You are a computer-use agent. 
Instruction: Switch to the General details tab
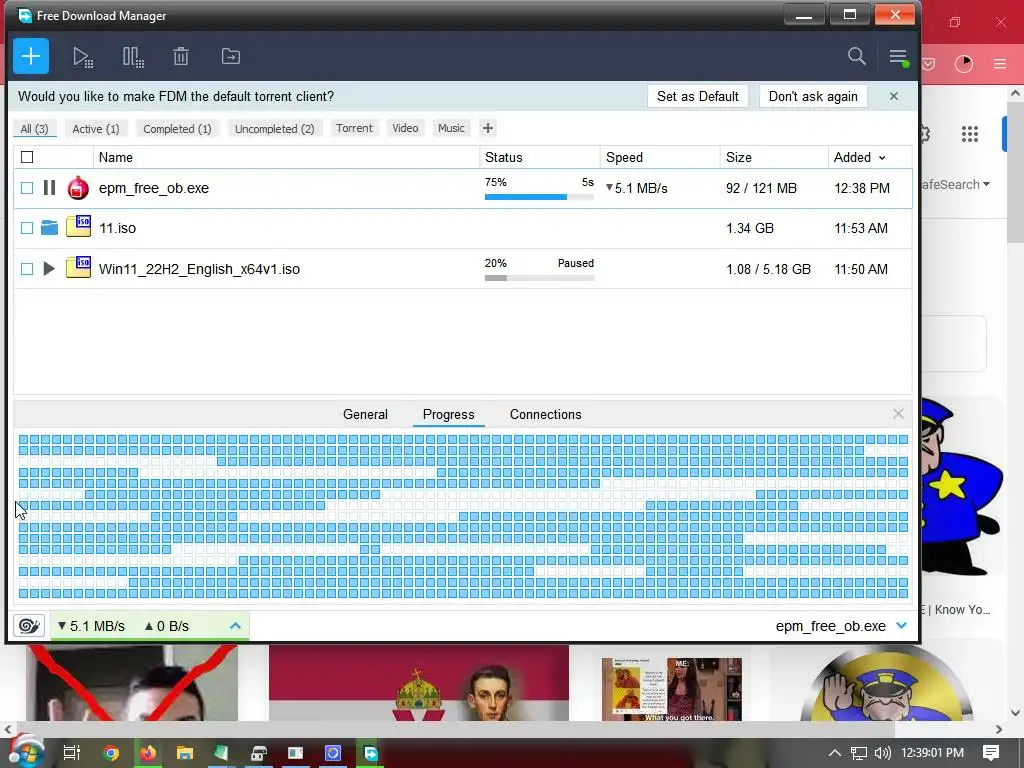(365, 414)
